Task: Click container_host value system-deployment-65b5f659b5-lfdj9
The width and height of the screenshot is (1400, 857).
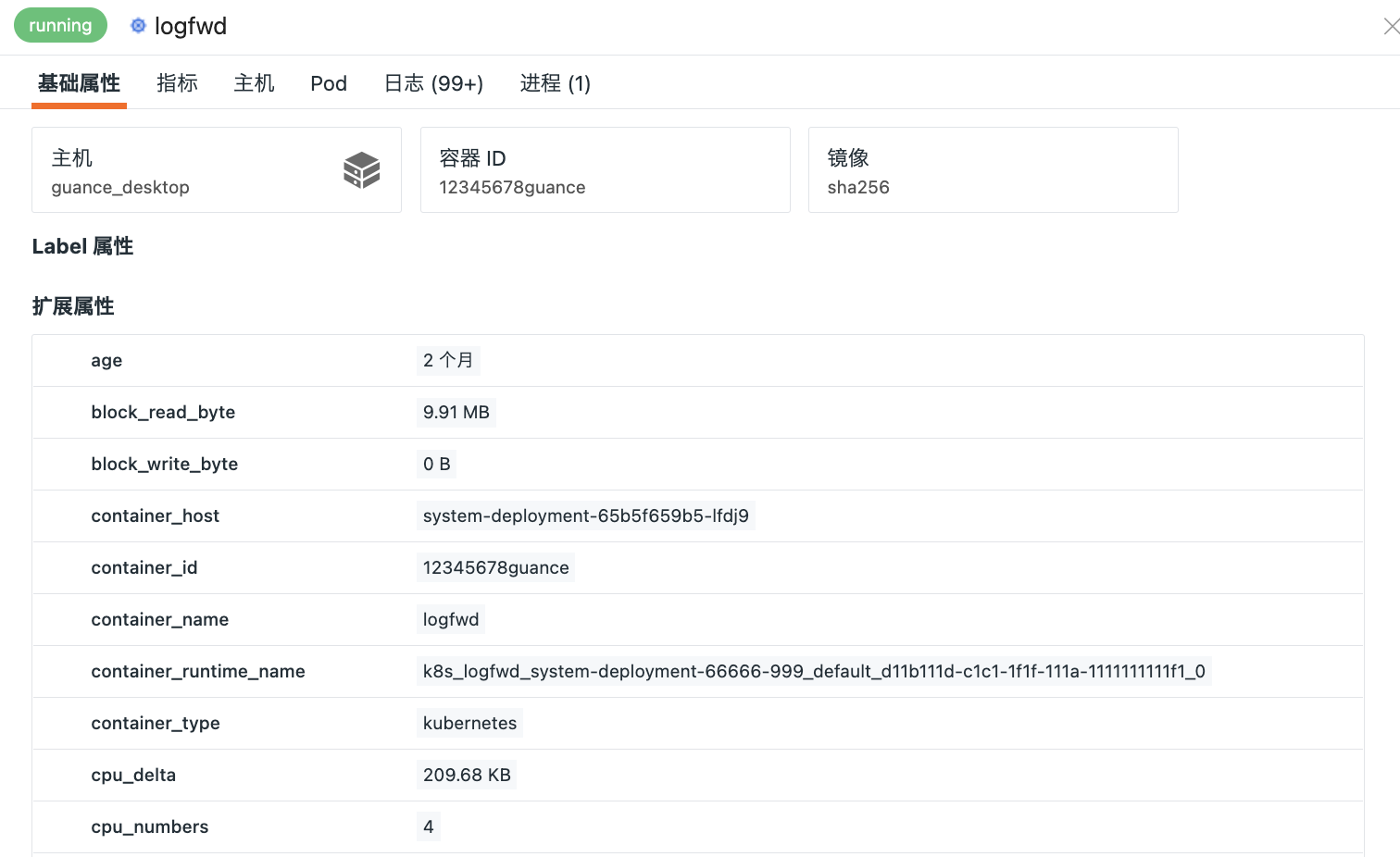Action: (585, 515)
